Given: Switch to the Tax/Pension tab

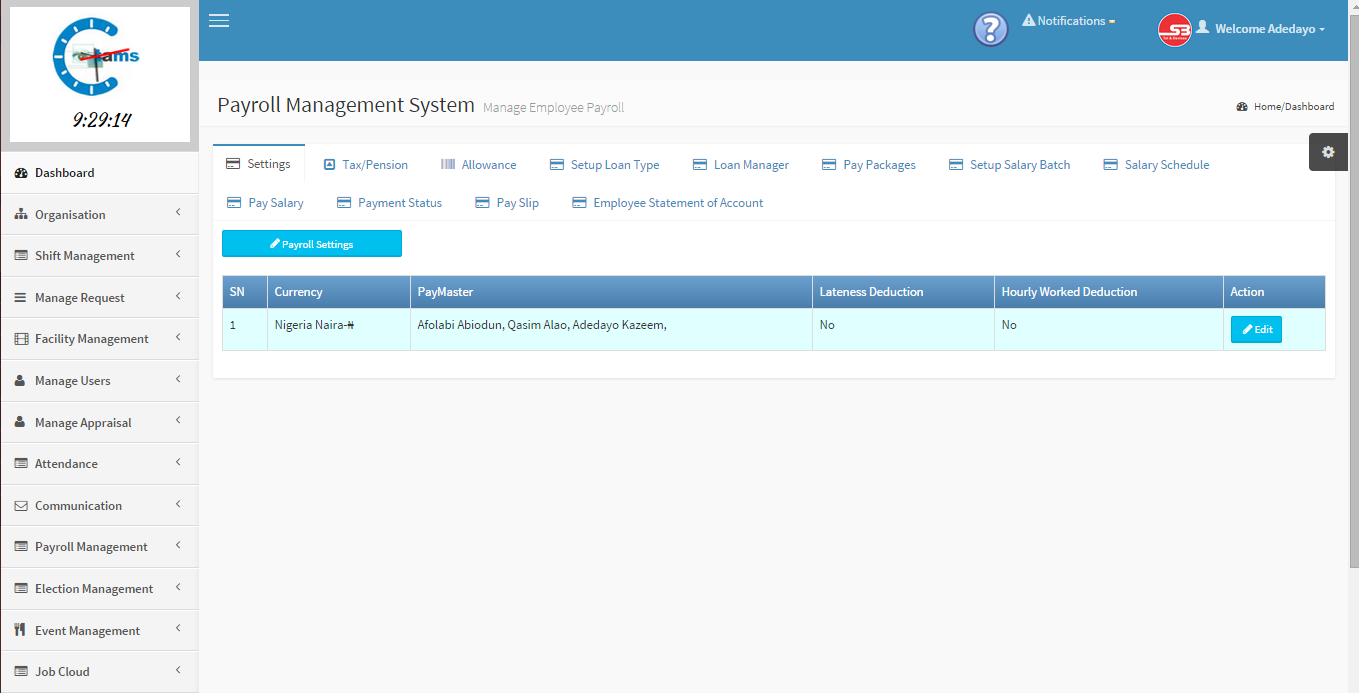Looking at the screenshot, I should 366,165.
